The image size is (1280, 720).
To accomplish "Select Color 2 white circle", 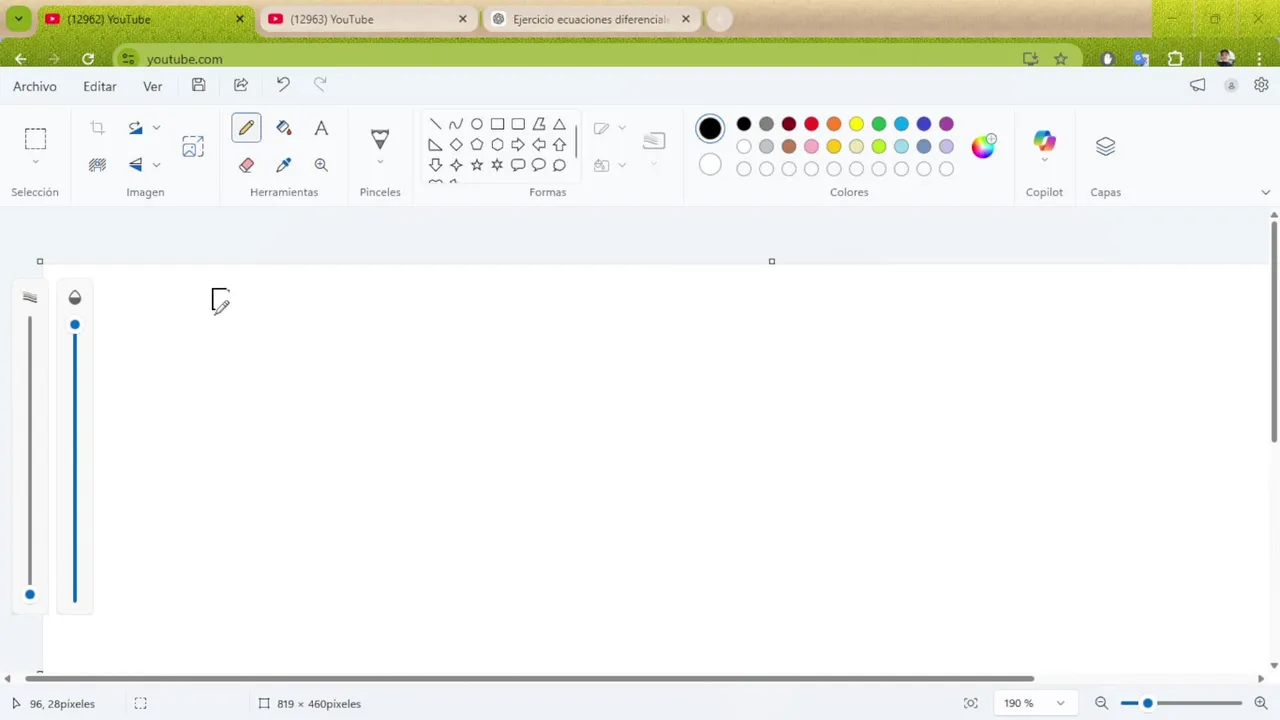I will pos(710,165).
